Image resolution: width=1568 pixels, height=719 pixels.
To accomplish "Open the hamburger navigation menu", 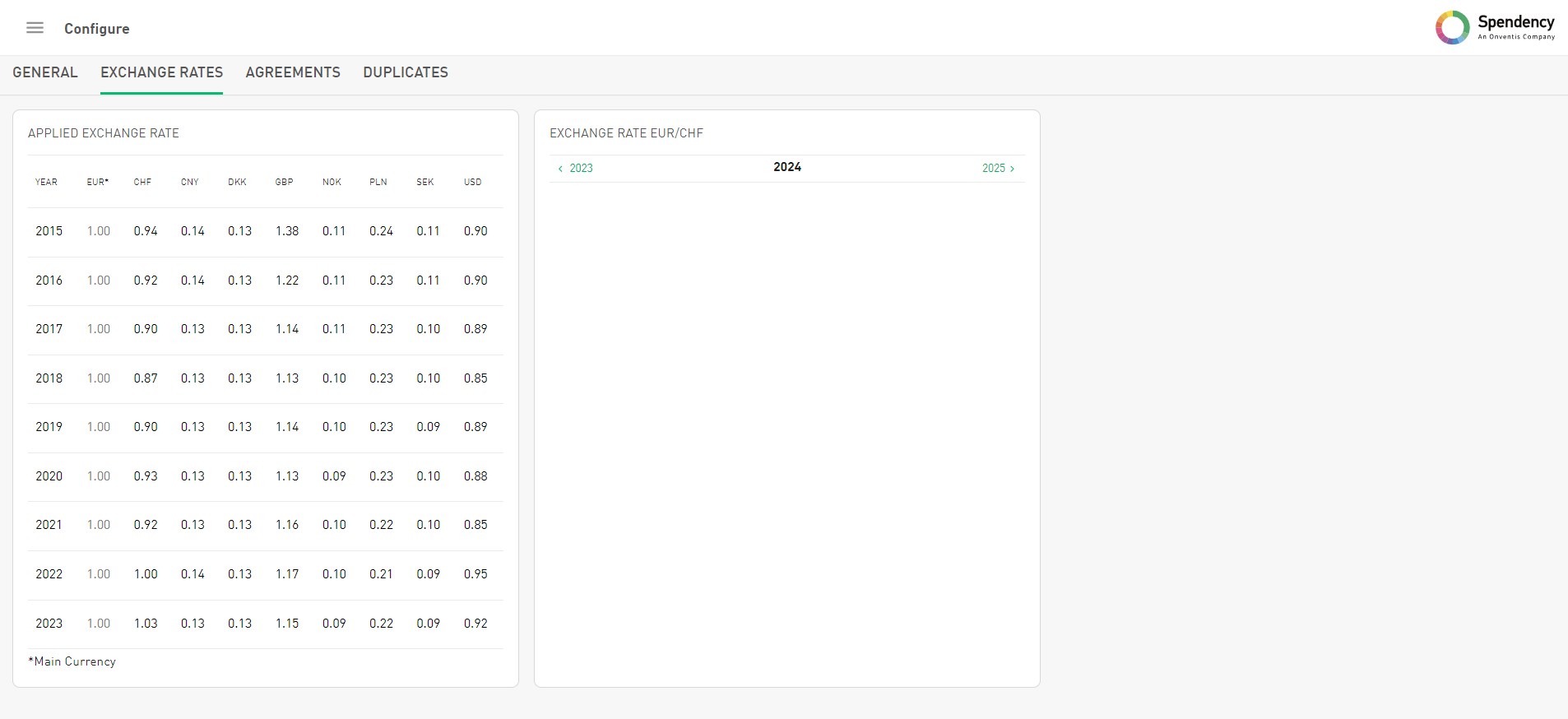I will pyautogui.click(x=35, y=28).
